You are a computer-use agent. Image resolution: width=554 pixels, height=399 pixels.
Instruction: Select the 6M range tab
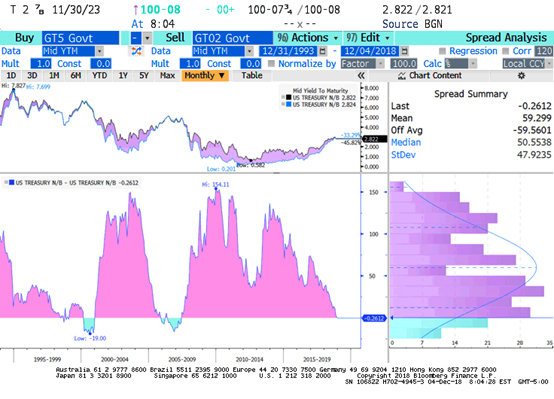(x=76, y=76)
